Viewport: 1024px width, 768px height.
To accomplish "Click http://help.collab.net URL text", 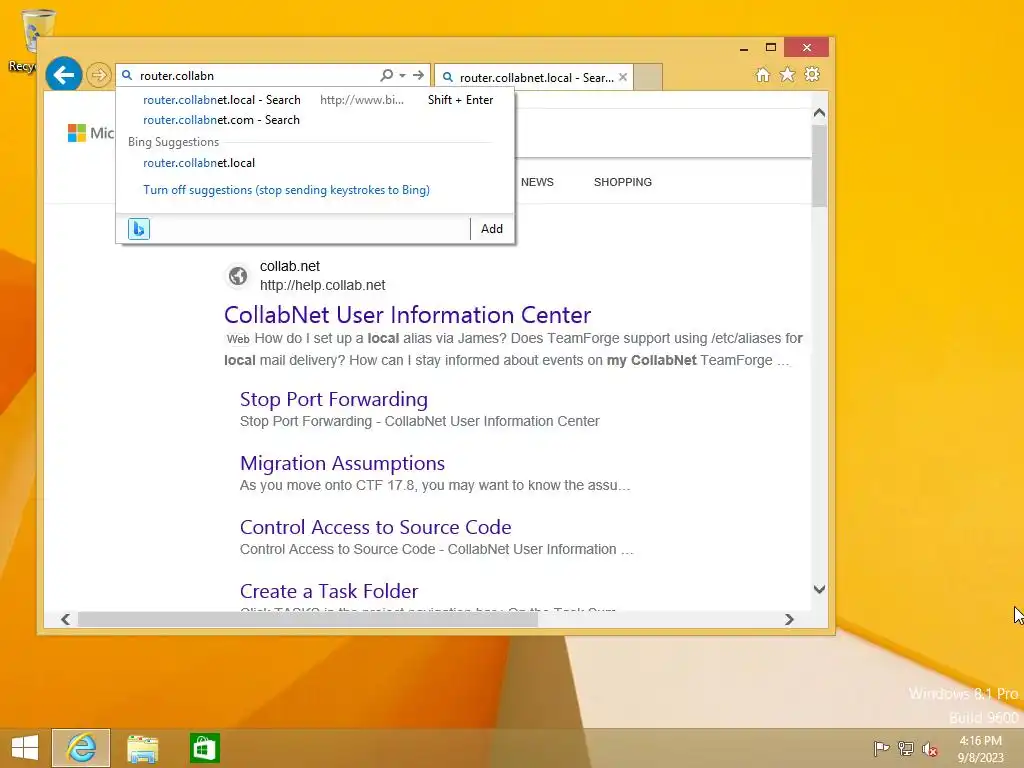I will pyautogui.click(x=323, y=285).
